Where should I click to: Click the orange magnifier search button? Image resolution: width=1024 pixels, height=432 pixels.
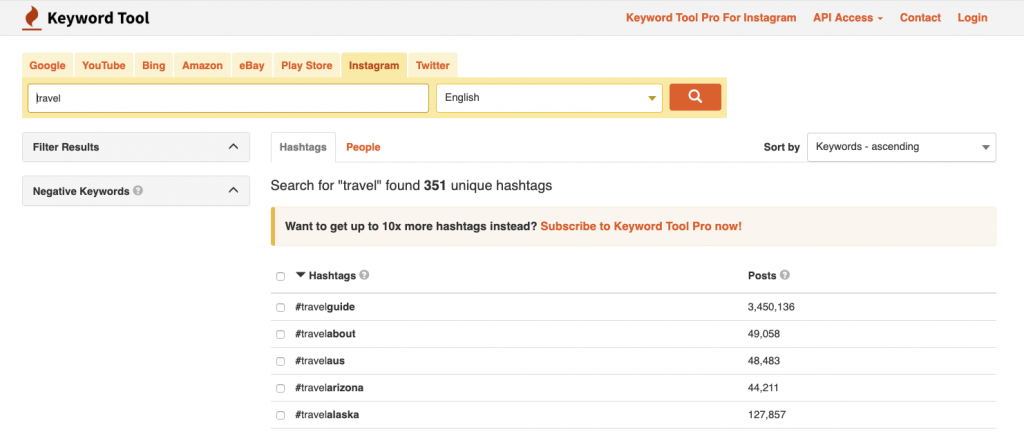point(695,97)
